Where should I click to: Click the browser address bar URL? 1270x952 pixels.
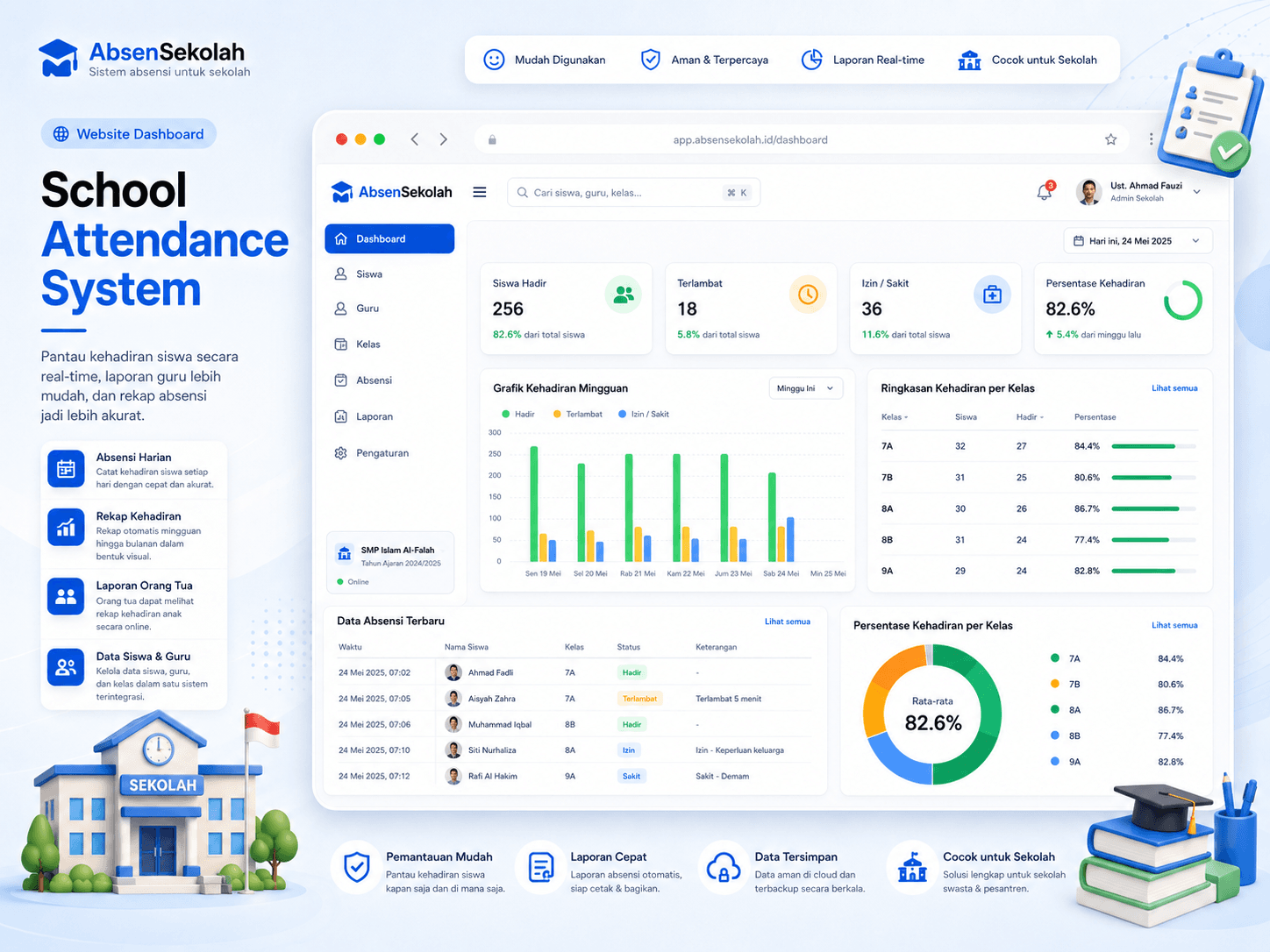pyautogui.click(x=750, y=139)
